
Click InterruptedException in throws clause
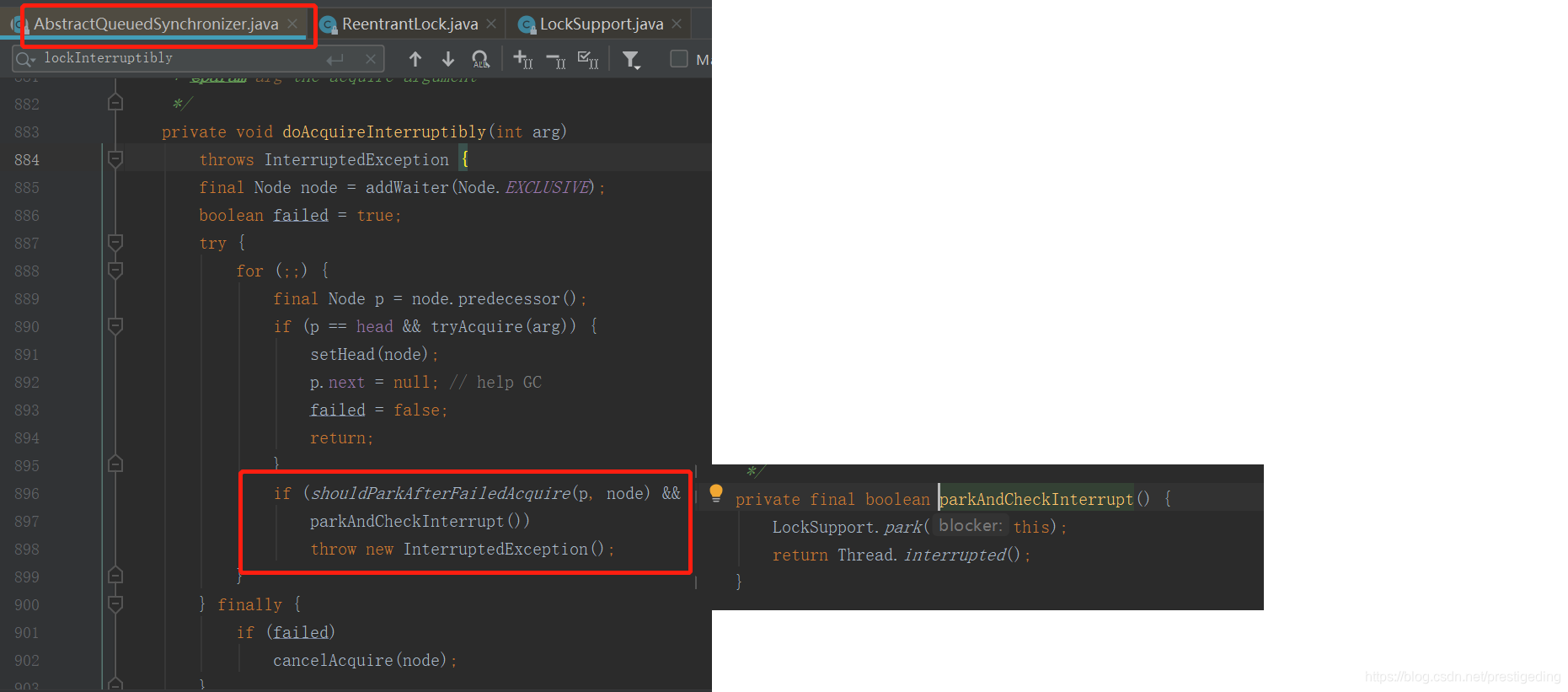click(x=356, y=159)
